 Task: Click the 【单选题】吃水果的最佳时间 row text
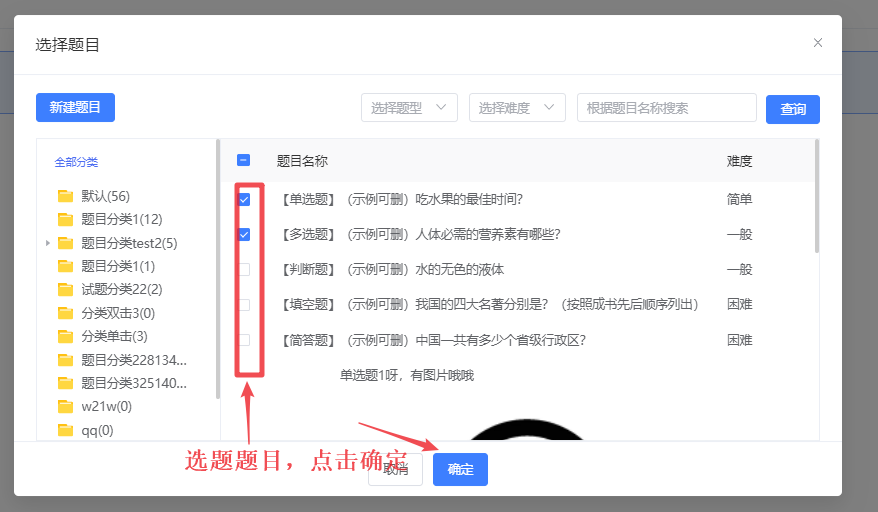[x=400, y=199]
